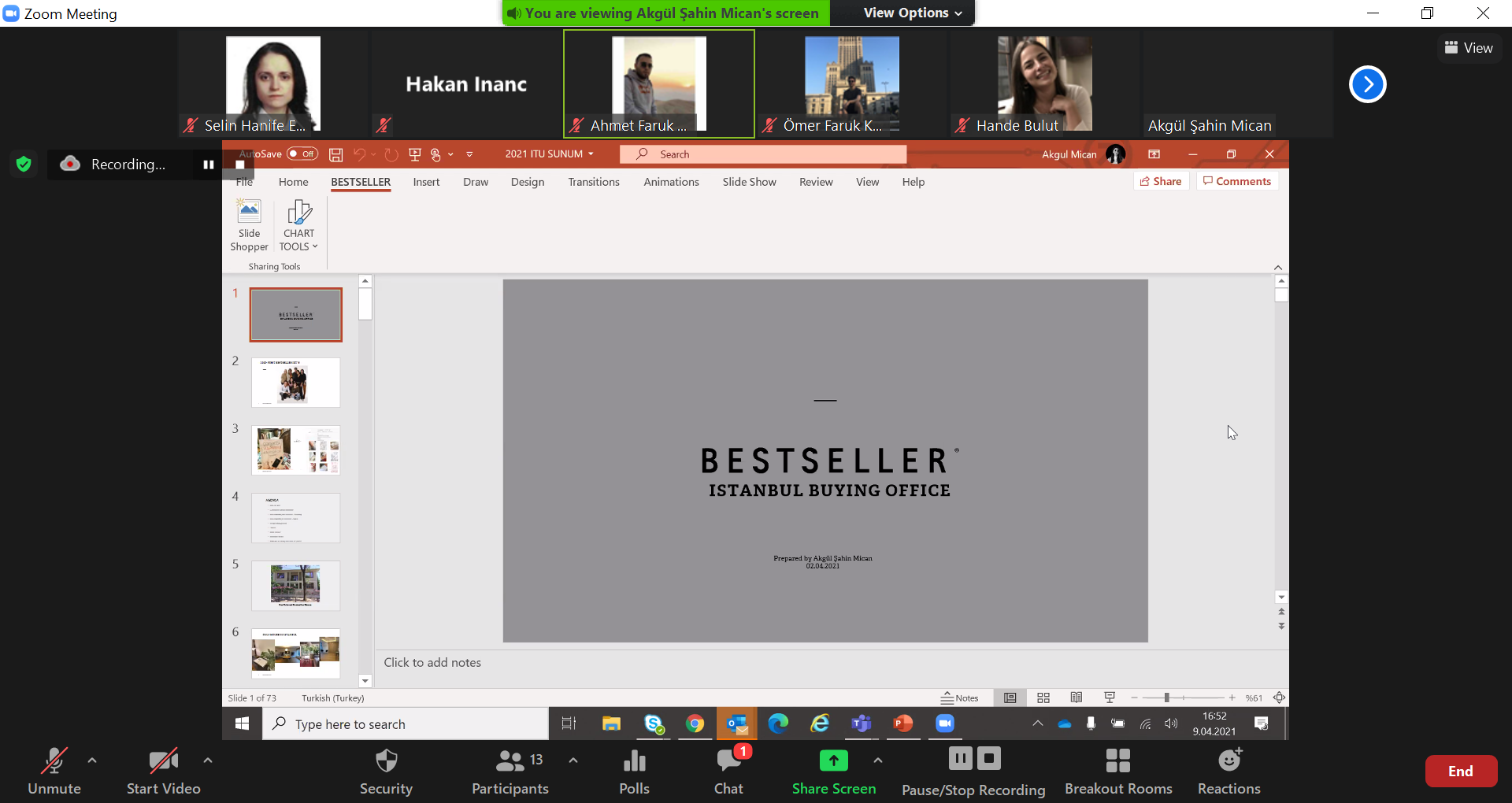Switch to Slide Sorter view

coord(1043,698)
